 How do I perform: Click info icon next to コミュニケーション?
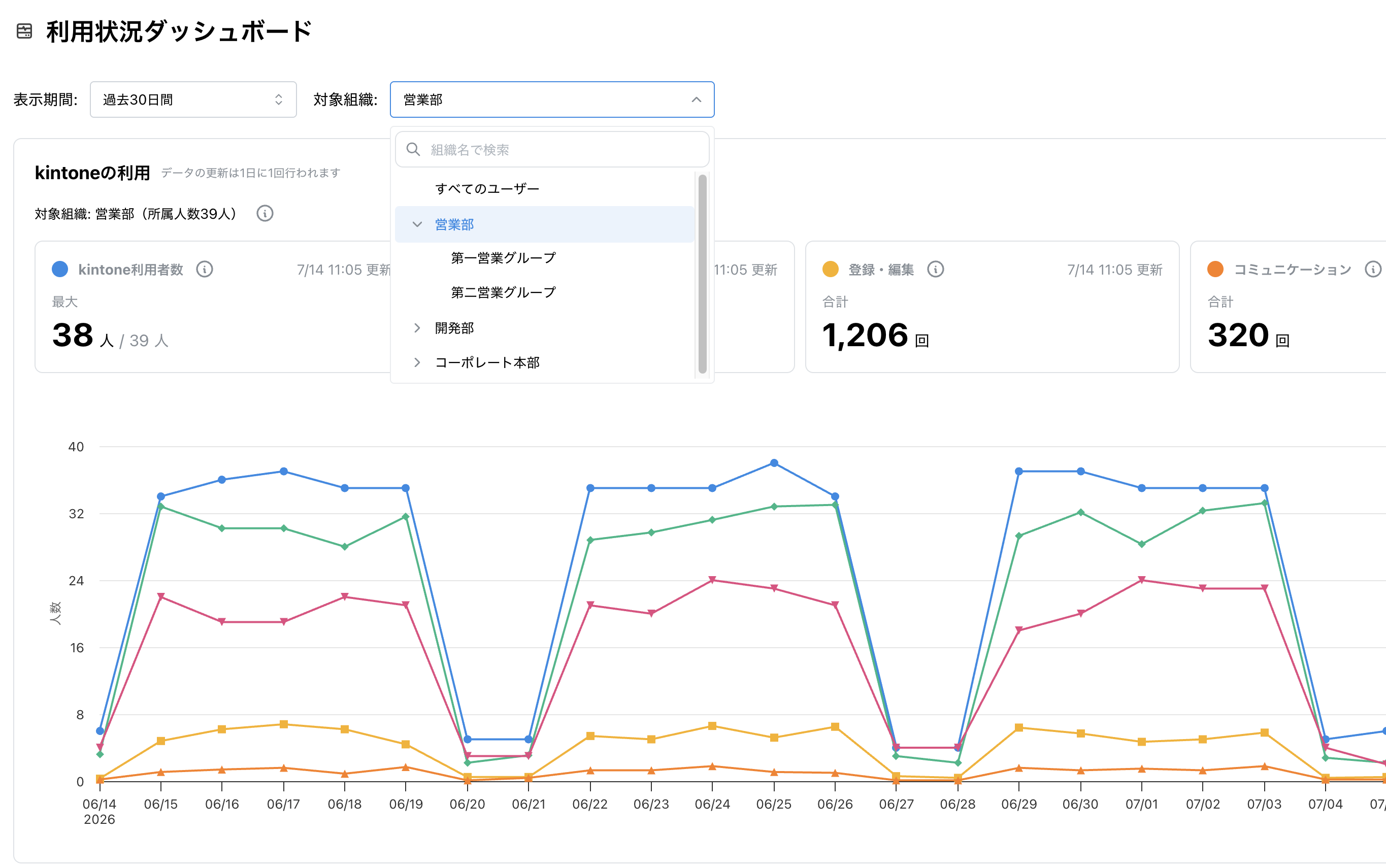coord(1373,269)
